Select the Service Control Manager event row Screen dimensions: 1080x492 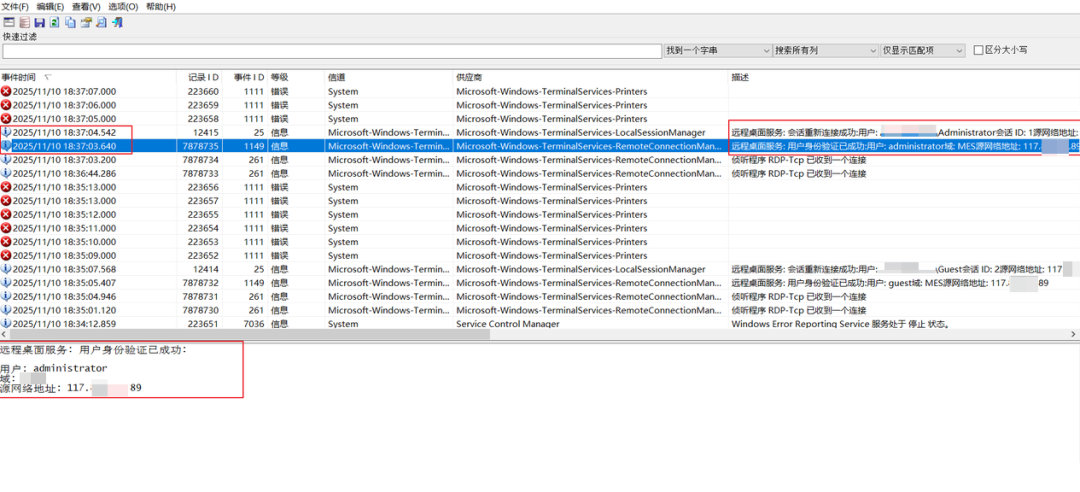point(540,324)
